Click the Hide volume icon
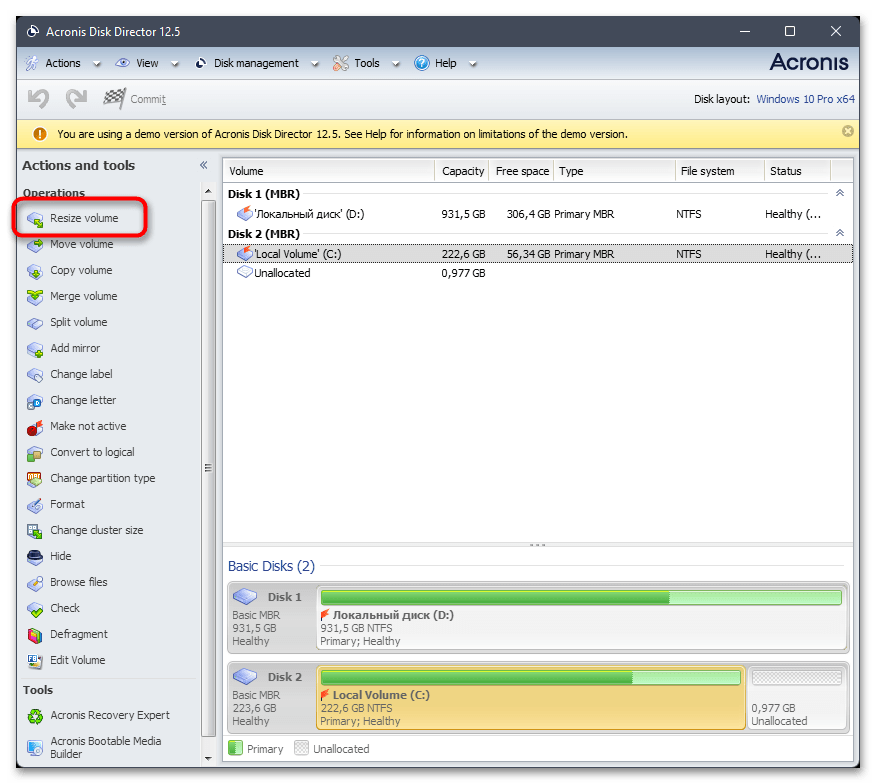The width and height of the screenshot is (876, 784). (35, 556)
